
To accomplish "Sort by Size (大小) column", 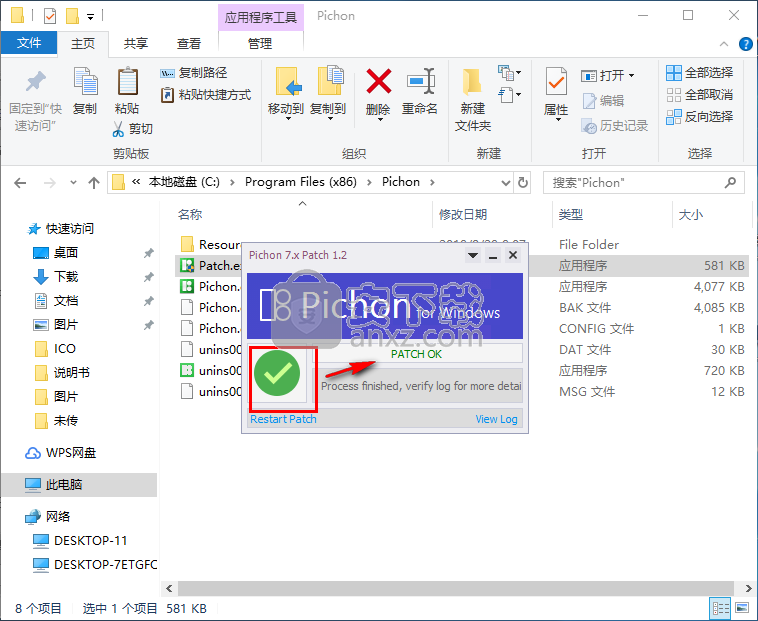I will click(690, 215).
